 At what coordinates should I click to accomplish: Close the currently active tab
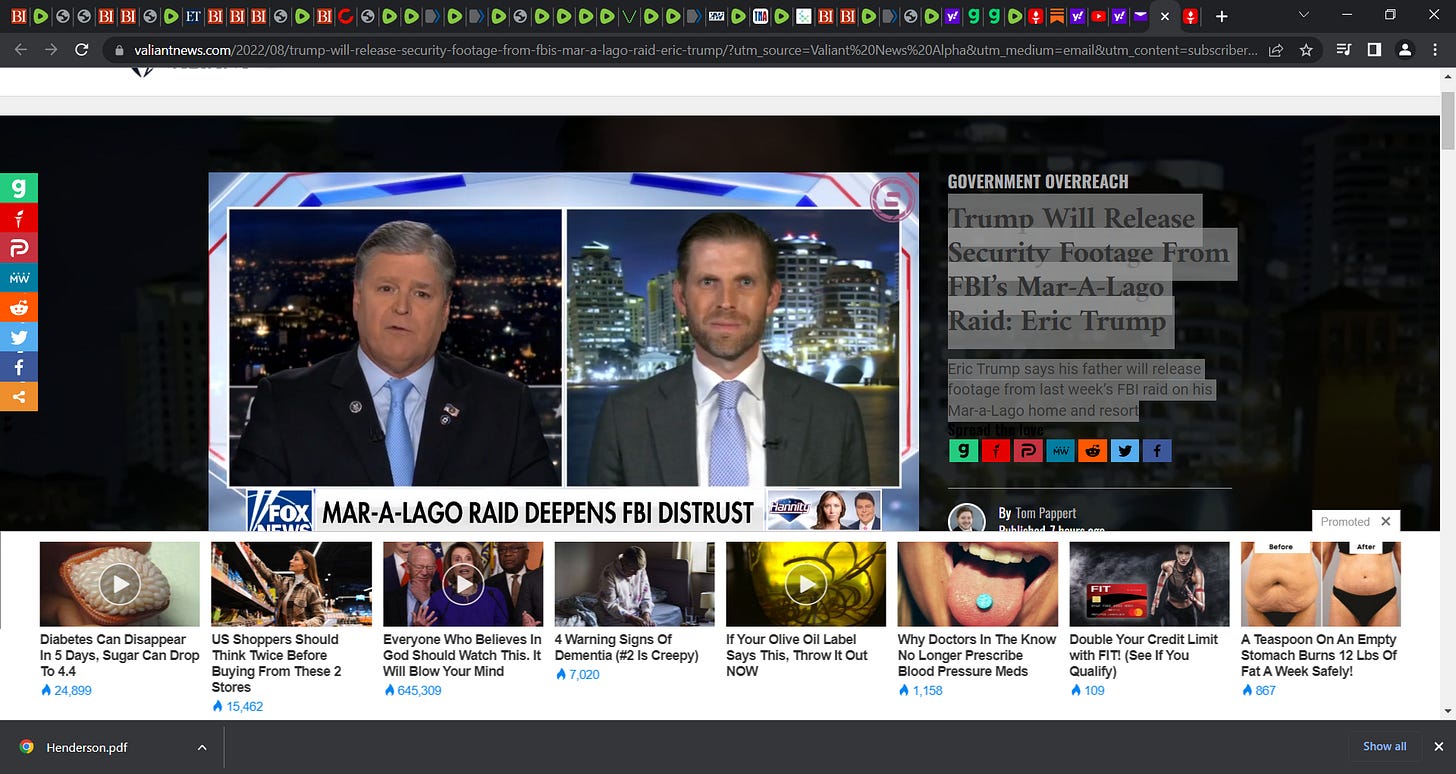(x=1165, y=16)
